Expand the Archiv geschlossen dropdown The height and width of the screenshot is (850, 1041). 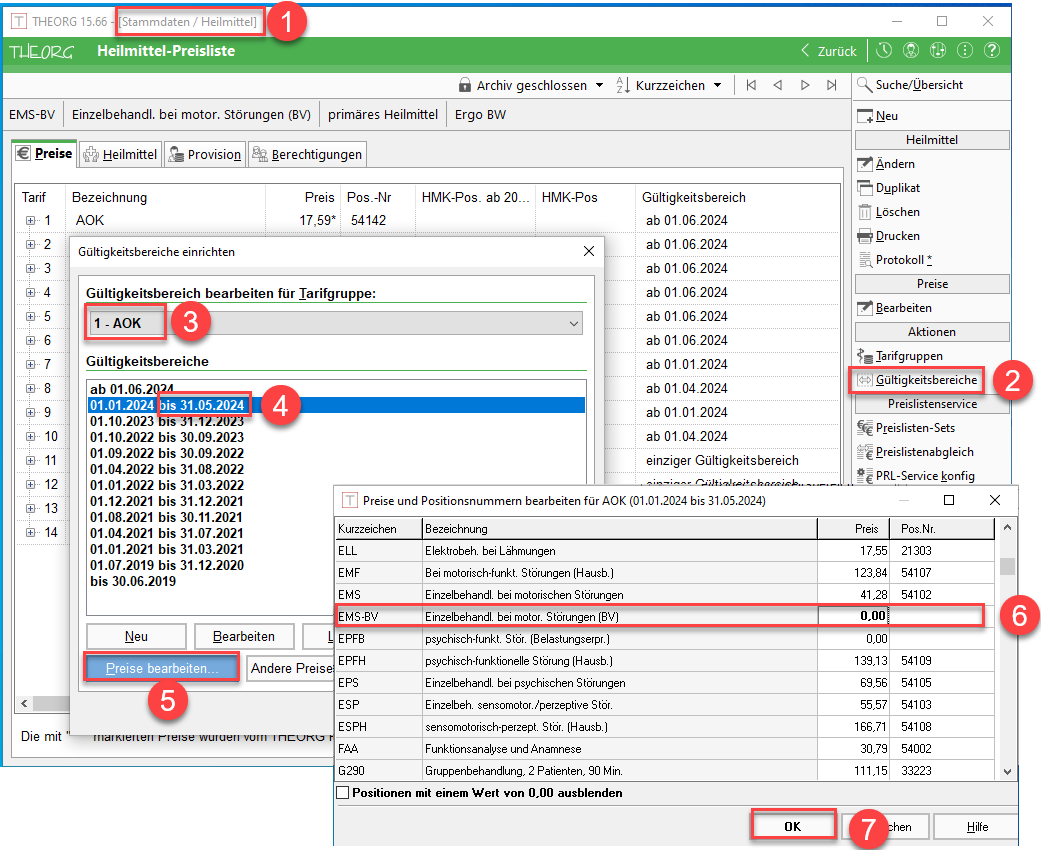click(598, 86)
